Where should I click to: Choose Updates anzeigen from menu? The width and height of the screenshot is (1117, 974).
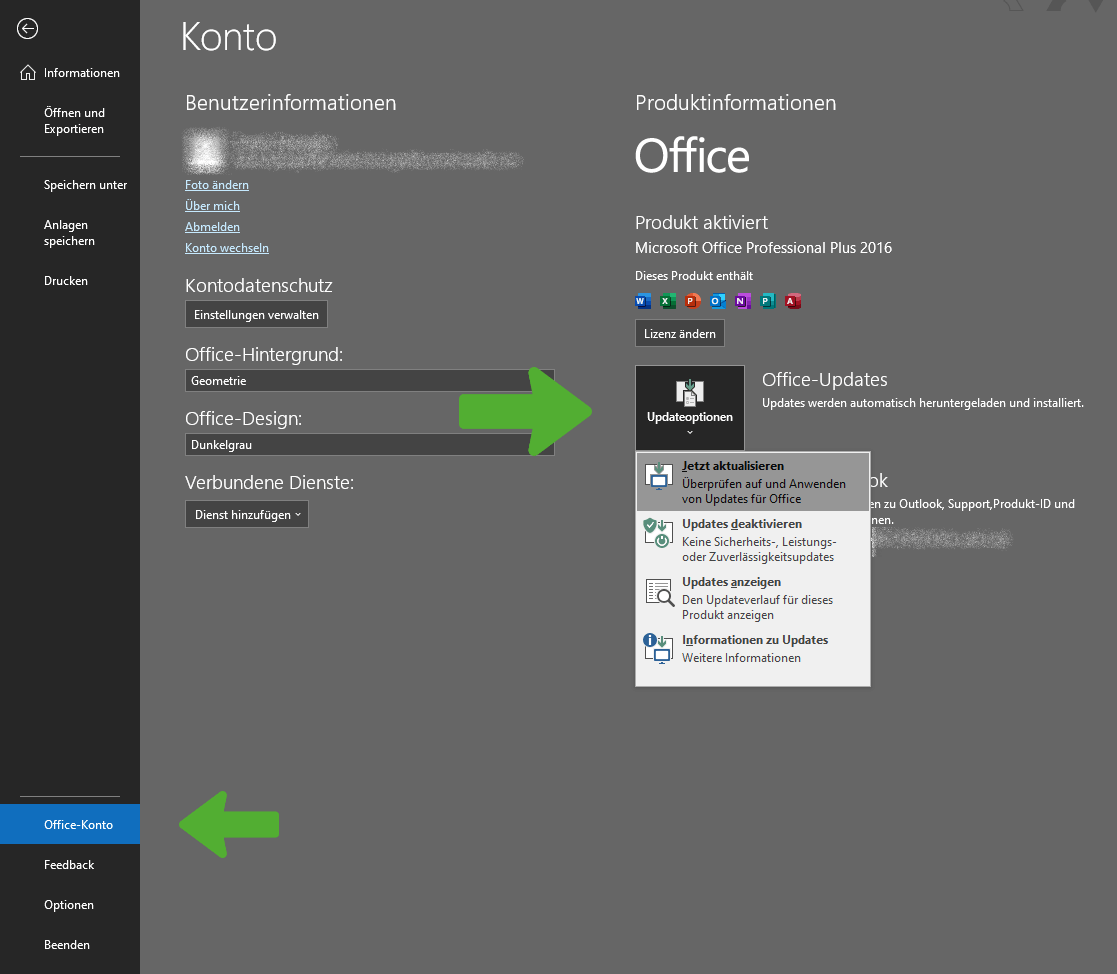[753, 598]
